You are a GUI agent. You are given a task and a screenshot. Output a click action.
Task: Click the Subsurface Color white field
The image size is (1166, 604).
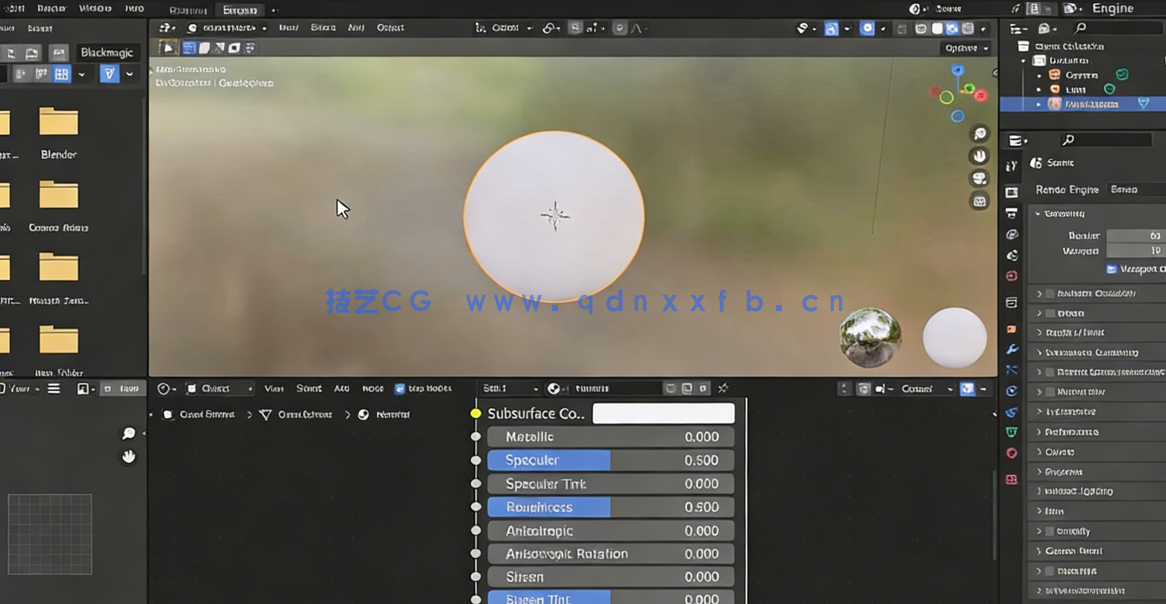663,413
